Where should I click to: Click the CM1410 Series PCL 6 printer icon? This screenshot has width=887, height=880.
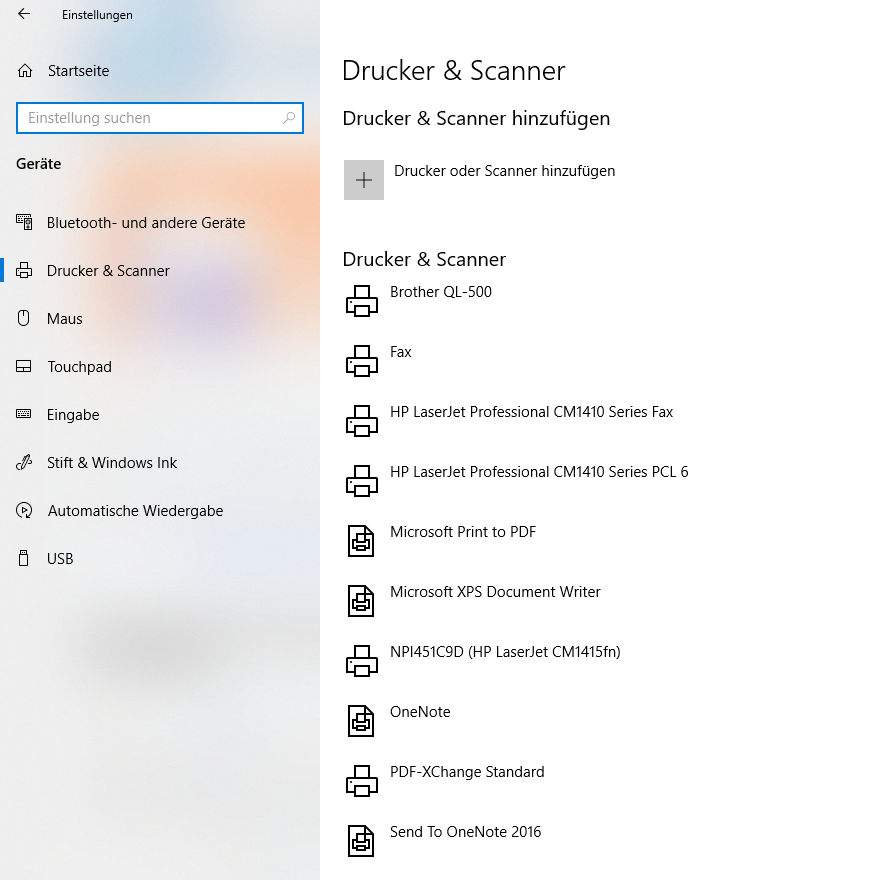pos(362,481)
